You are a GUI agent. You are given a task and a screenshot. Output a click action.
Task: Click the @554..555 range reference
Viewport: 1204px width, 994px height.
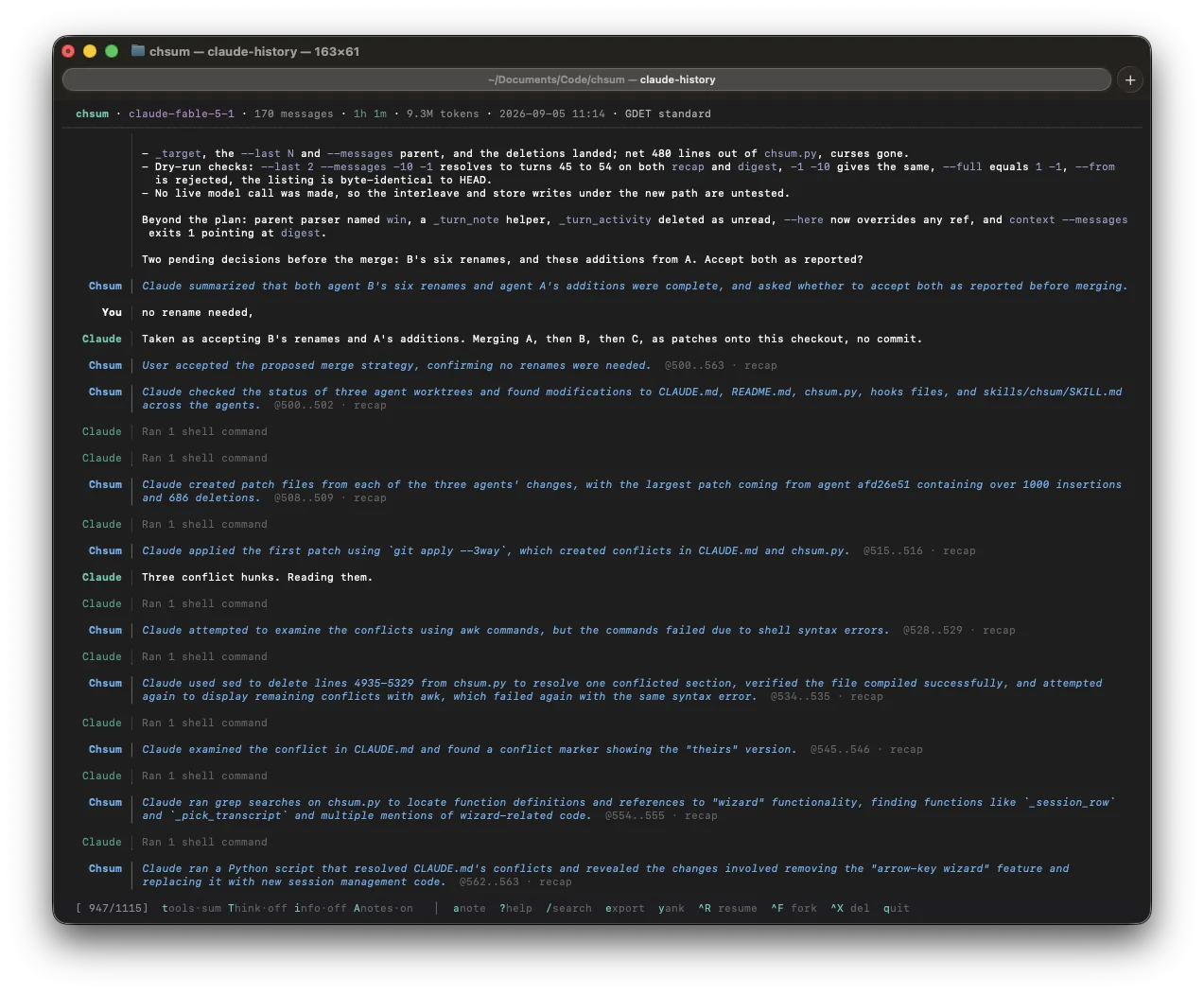[635, 815]
